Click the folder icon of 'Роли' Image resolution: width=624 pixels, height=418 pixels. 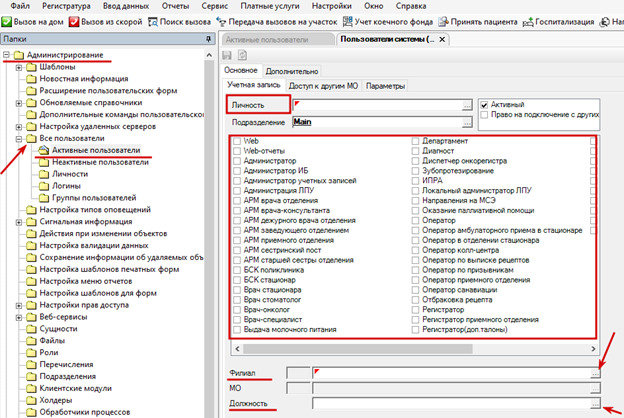coord(31,352)
